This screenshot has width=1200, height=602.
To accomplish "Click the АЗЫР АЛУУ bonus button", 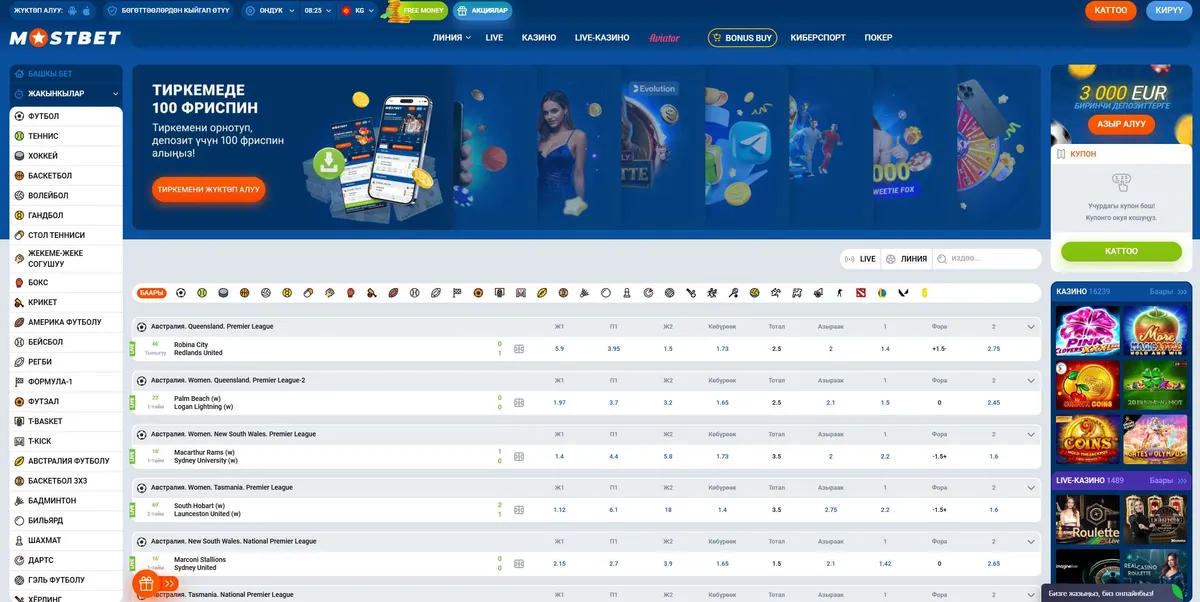I will (1121, 125).
